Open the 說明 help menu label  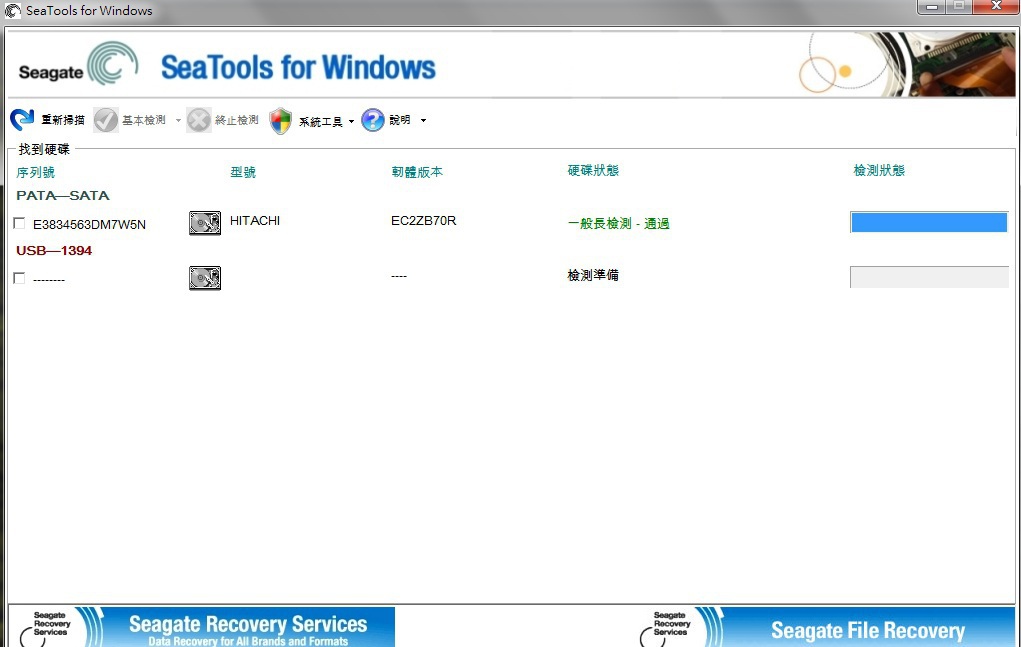tap(400, 120)
